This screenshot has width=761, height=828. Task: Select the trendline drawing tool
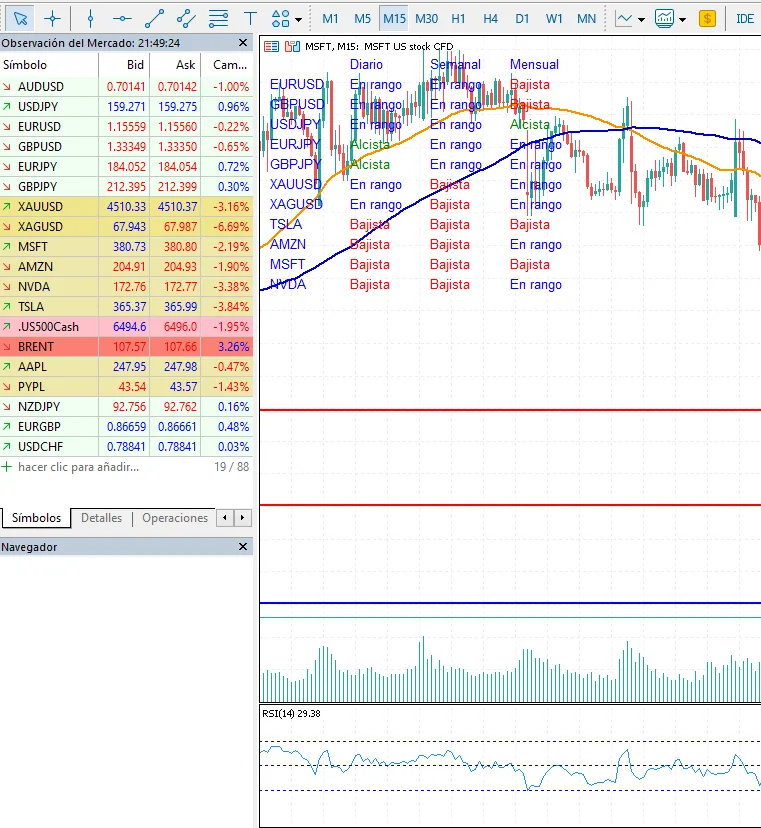(154, 19)
